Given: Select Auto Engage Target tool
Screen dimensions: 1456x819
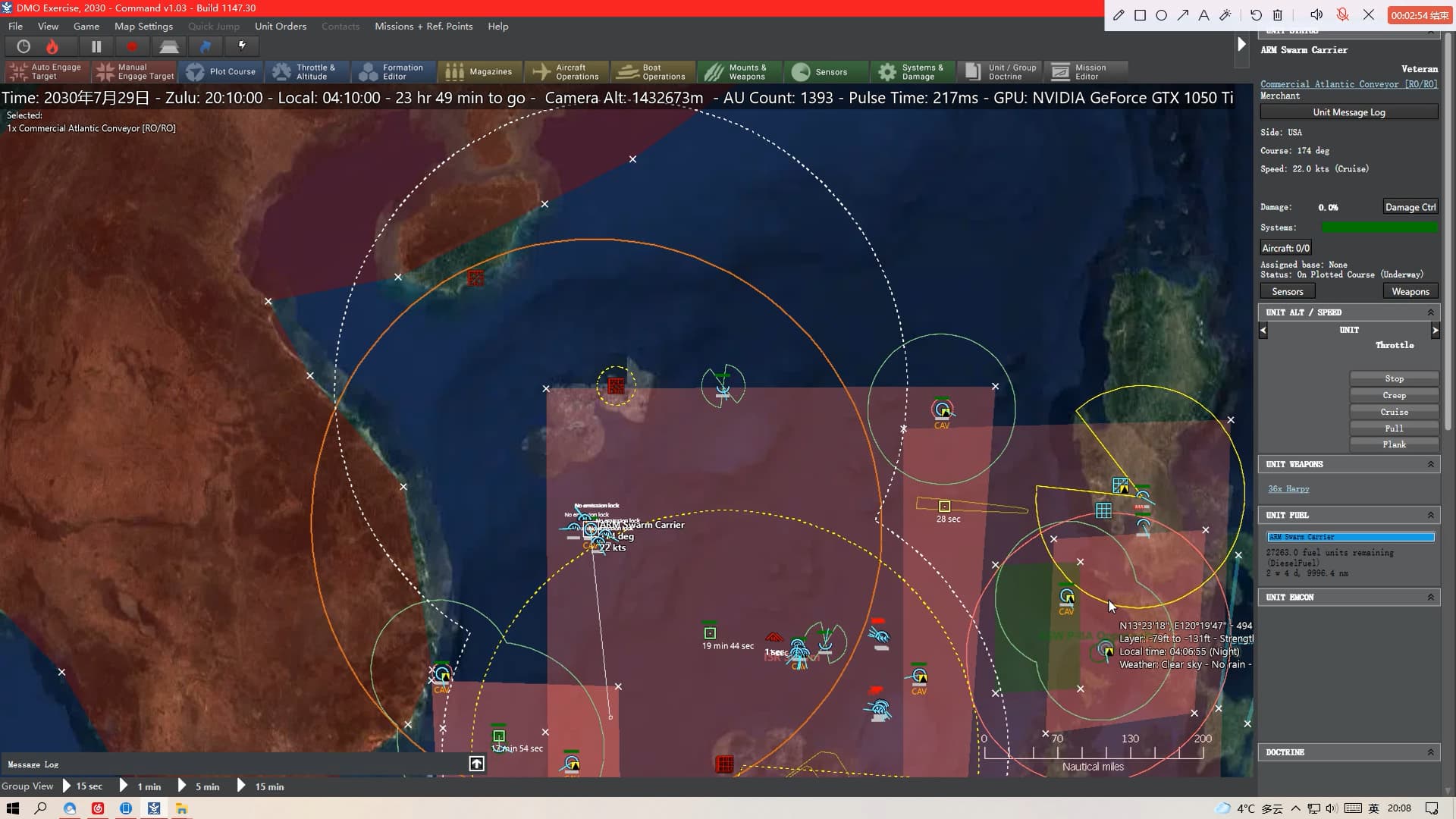Looking at the screenshot, I should 46,72.
